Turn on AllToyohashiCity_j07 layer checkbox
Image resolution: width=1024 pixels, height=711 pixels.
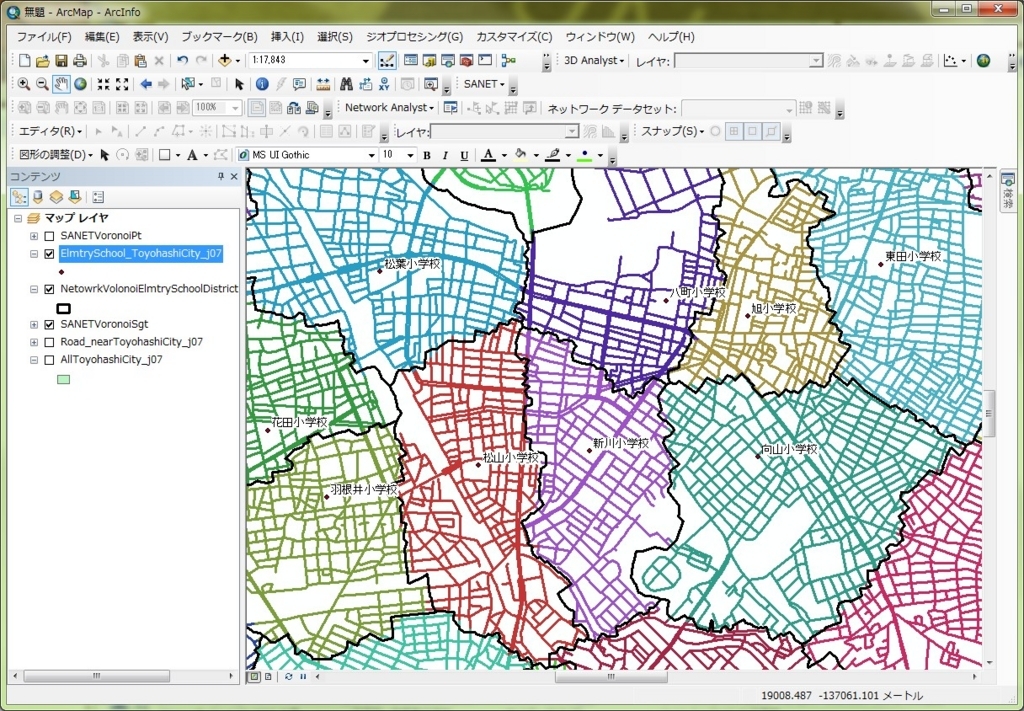(50, 360)
